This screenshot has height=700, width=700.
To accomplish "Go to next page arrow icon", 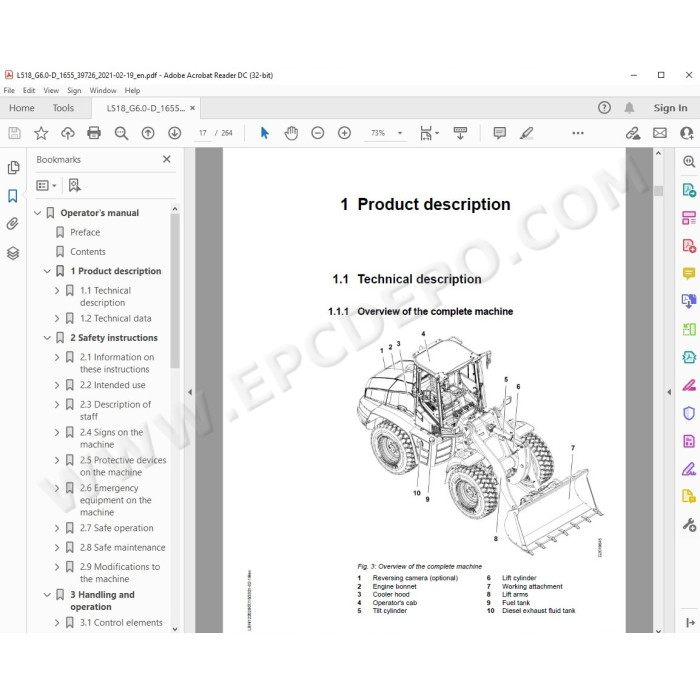I will pos(175,133).
